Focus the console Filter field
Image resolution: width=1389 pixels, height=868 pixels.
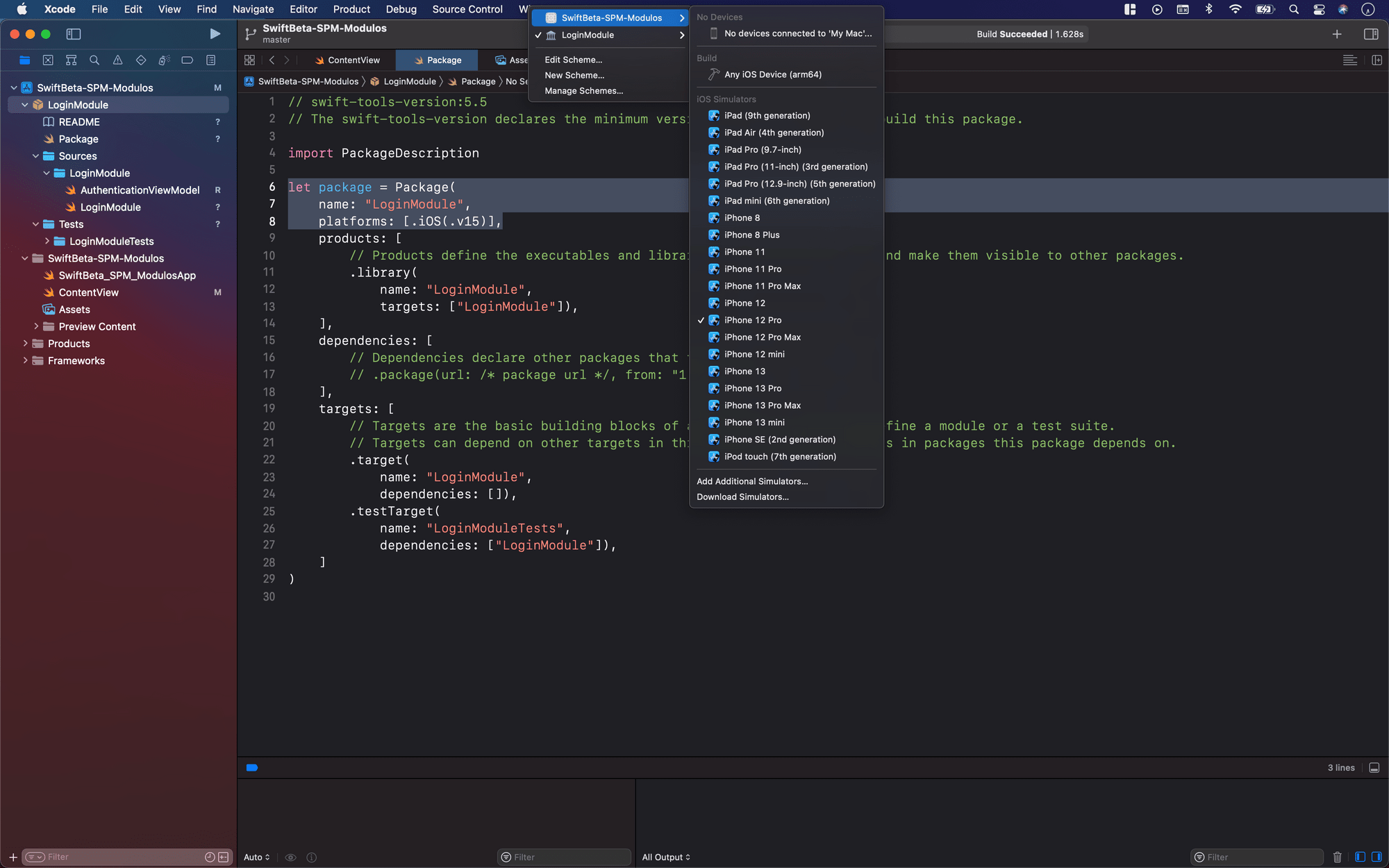(x=1257, y=857)
